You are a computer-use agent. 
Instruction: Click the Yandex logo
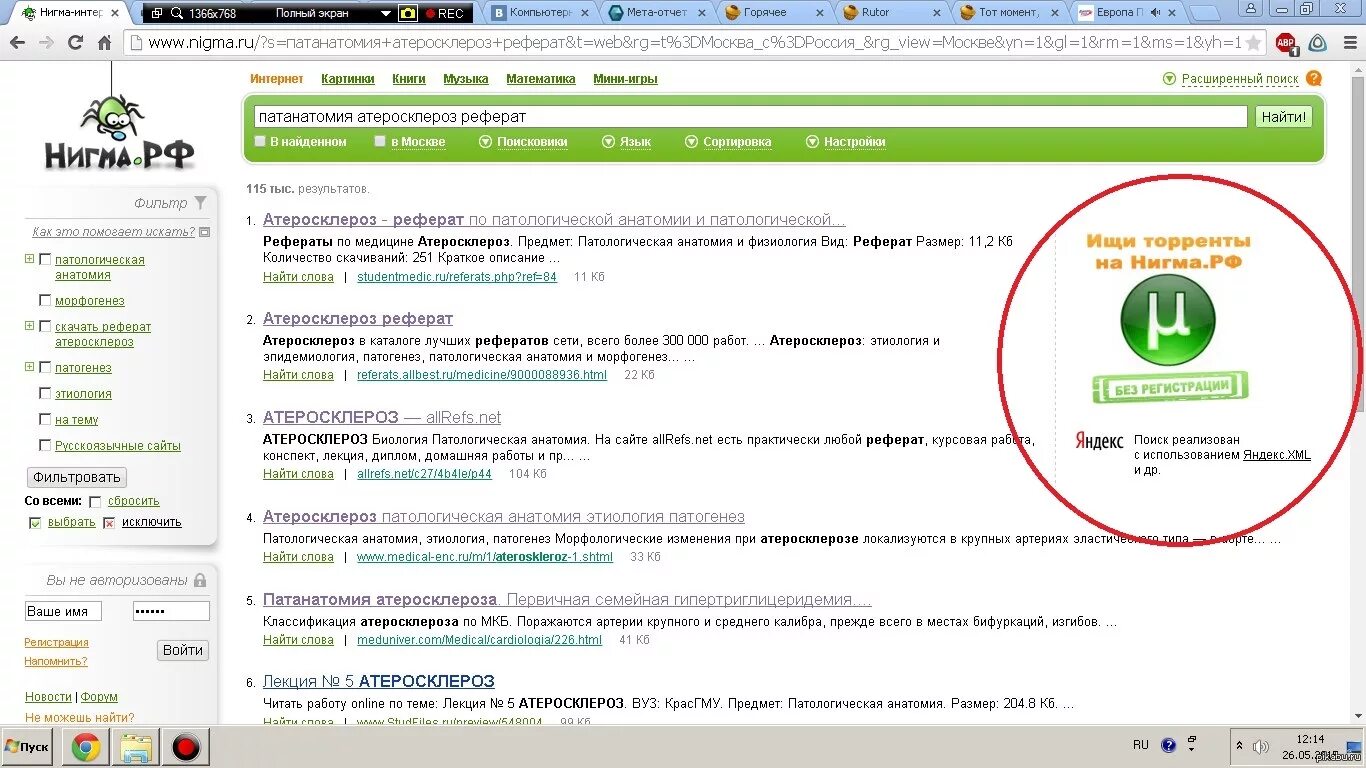click(x=1099, y=441)
